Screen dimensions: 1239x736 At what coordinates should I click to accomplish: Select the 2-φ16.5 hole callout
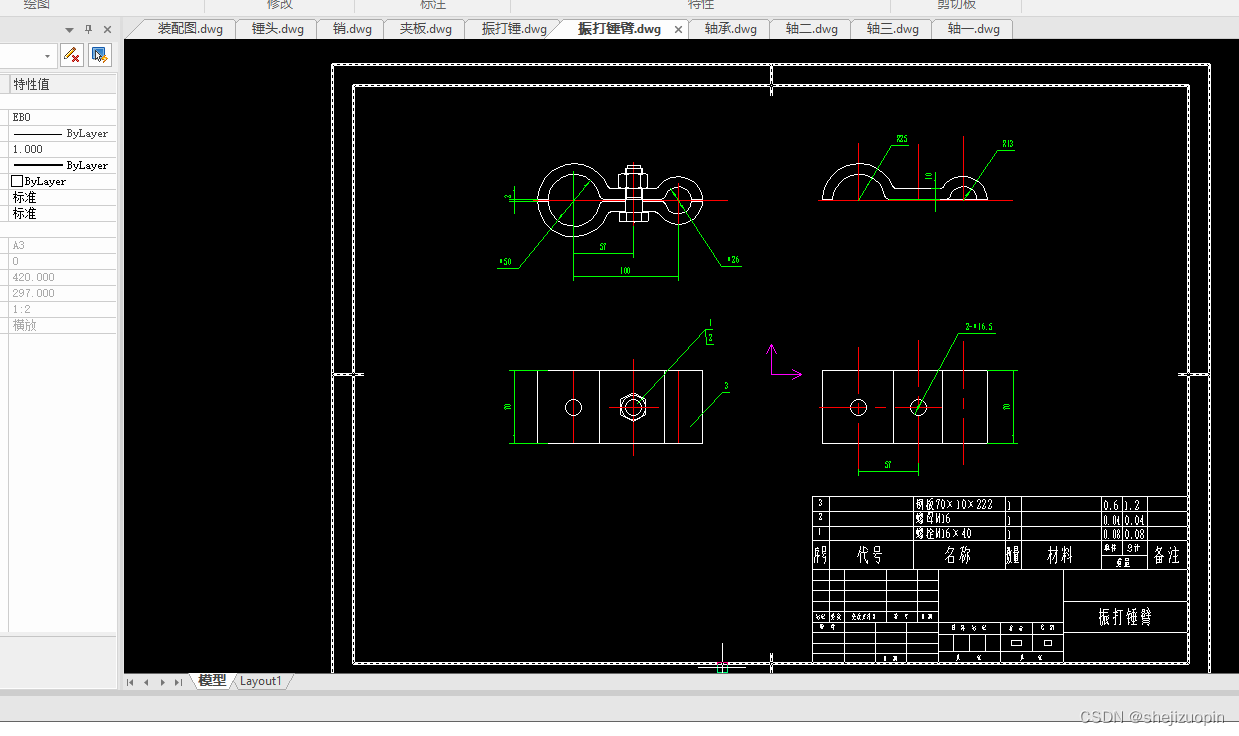click(979, 326)
